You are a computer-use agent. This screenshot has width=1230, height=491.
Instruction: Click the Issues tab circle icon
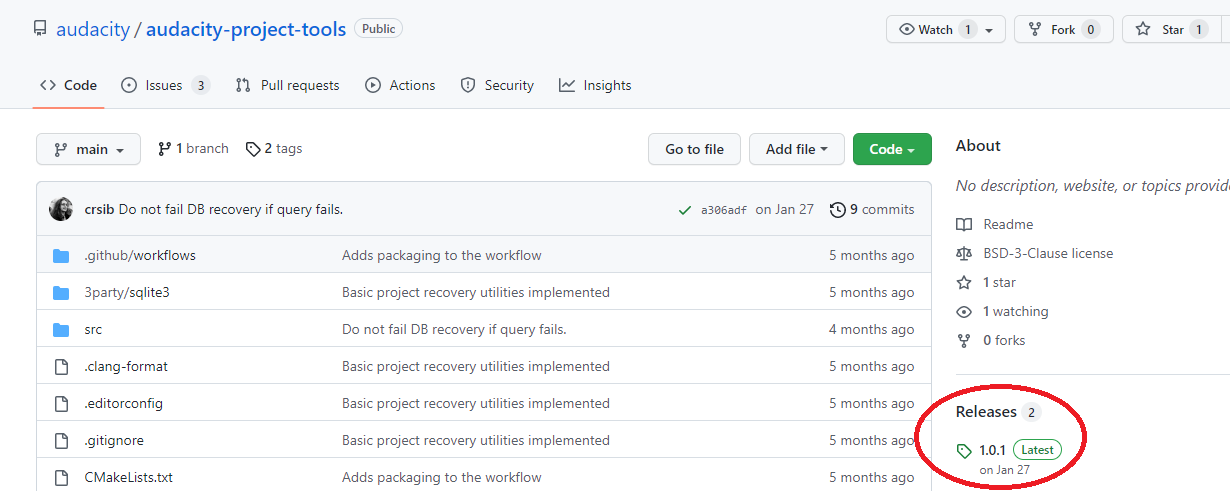click(129, 85)
